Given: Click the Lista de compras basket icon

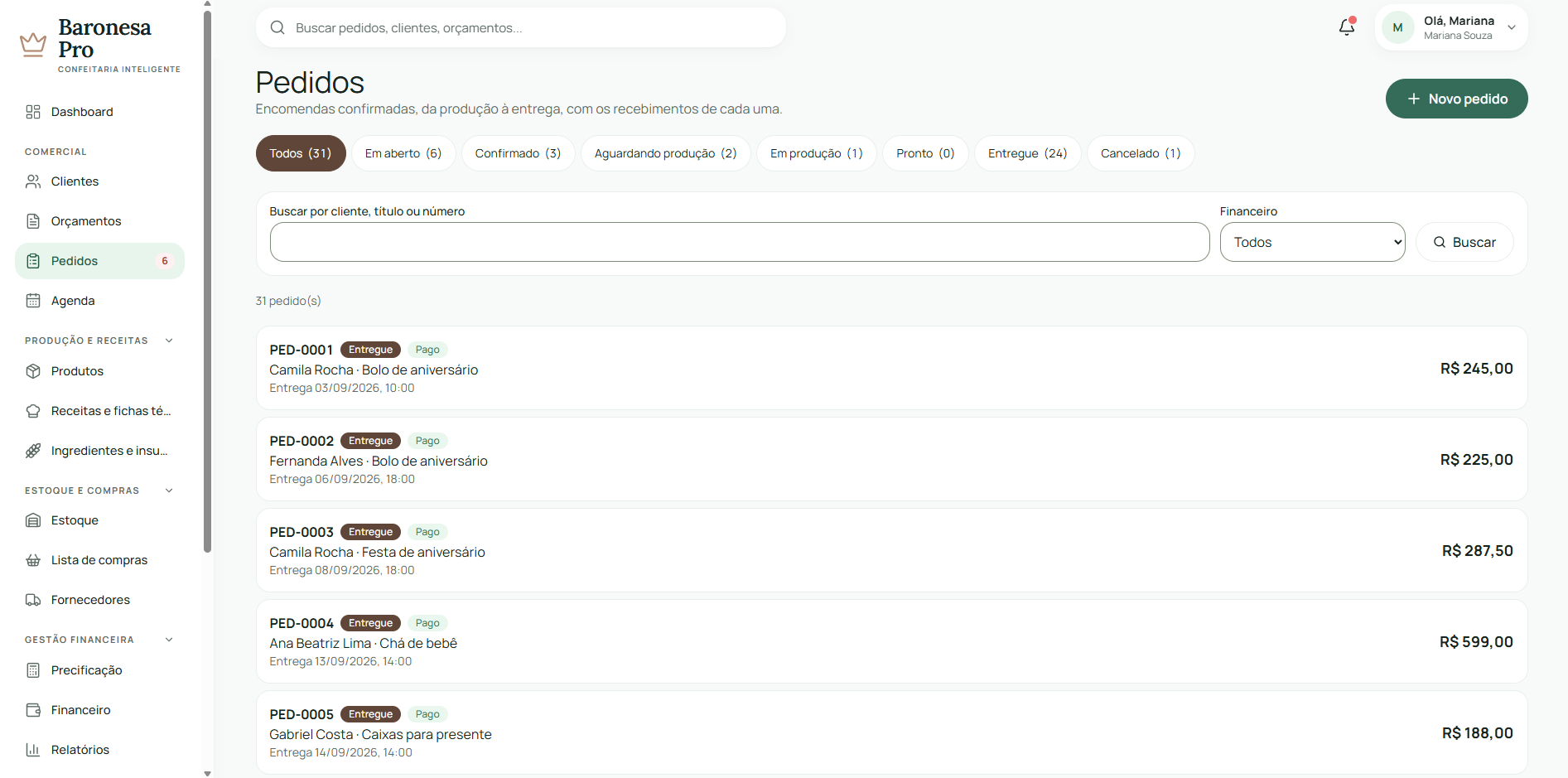Looking at the screenshot, I should click(33, 560).
